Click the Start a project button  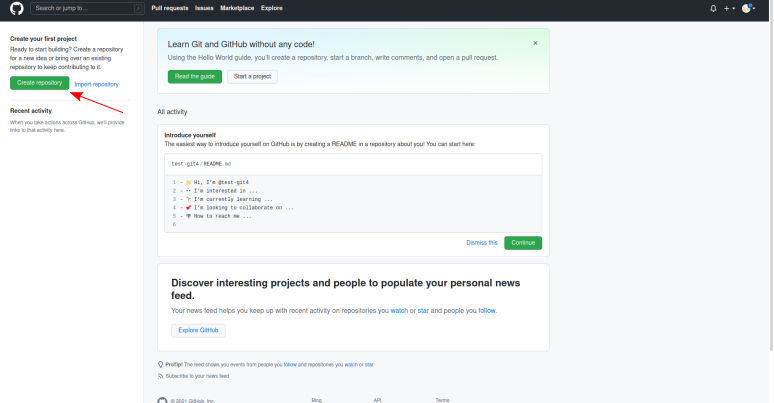coord(252,76)
